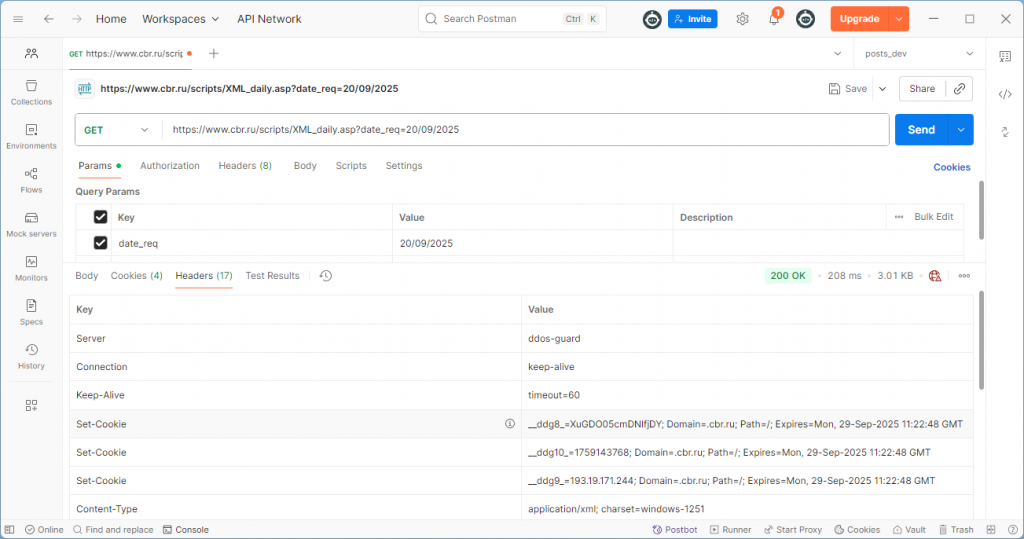Open the user avatar next to Upgrade
Image resolution: width=1024 pixels, height=539 pixels.
point(805,19)
